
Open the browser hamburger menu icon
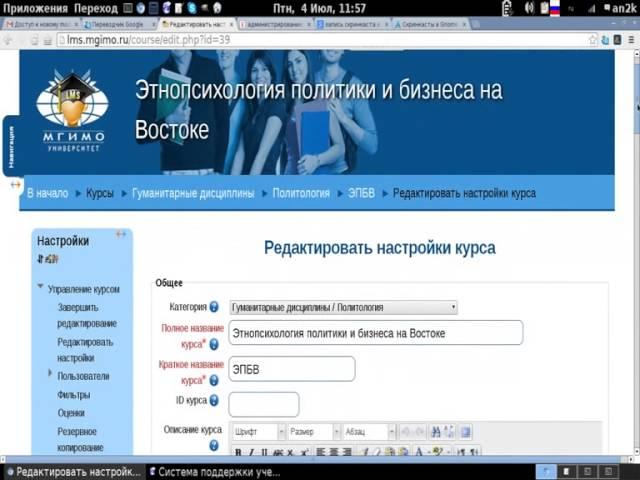pos(631,40)
